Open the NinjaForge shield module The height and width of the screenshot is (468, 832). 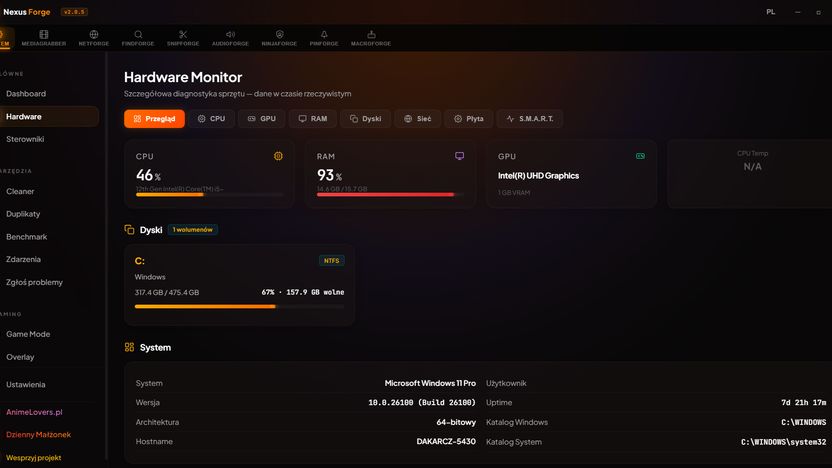coord(279,38)
